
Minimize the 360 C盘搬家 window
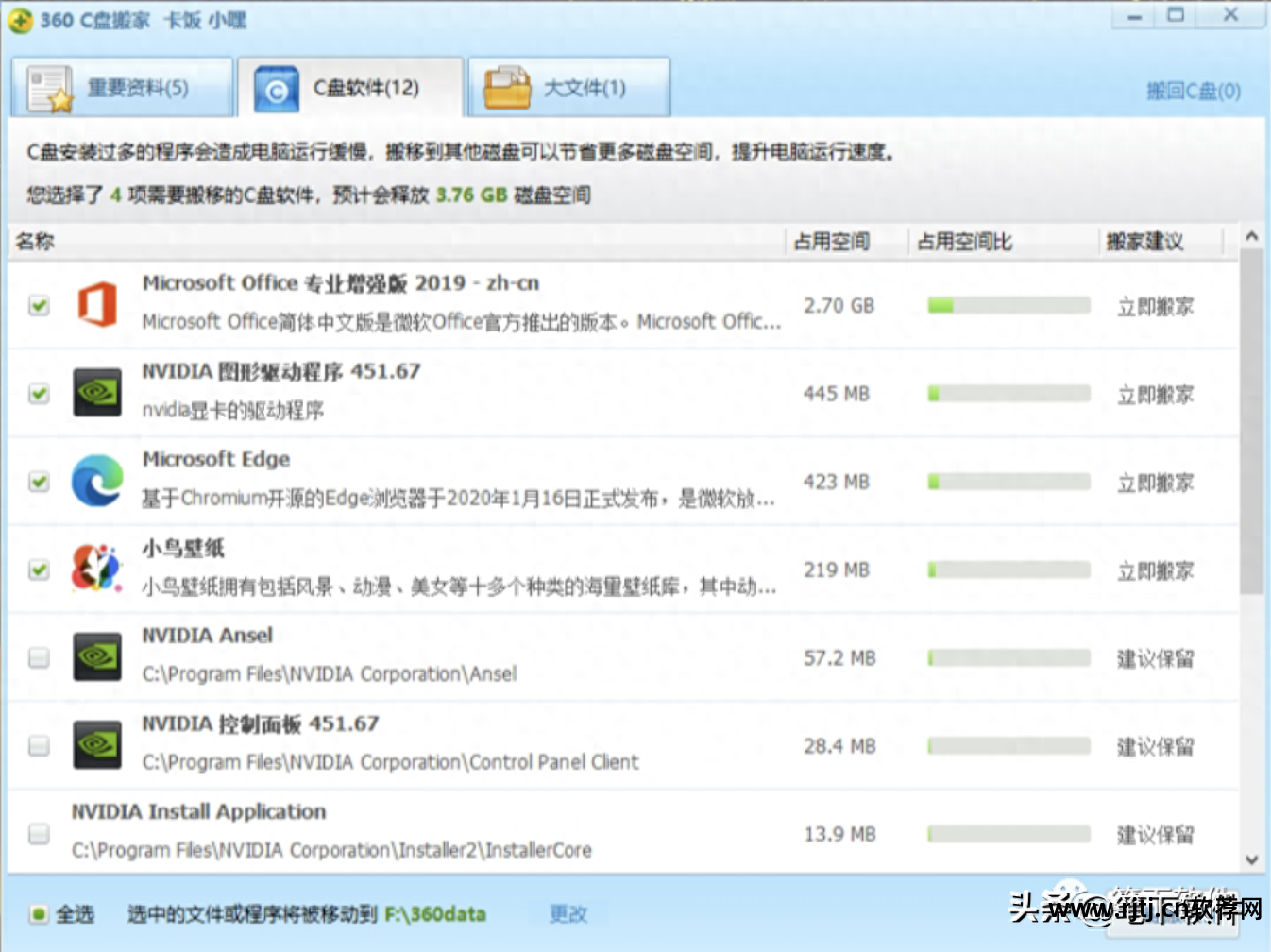(x=1134, y=16)
